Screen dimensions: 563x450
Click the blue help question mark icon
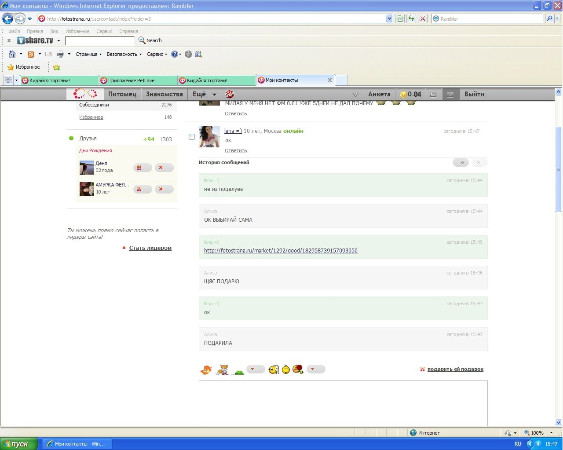[x=175, y=54]
